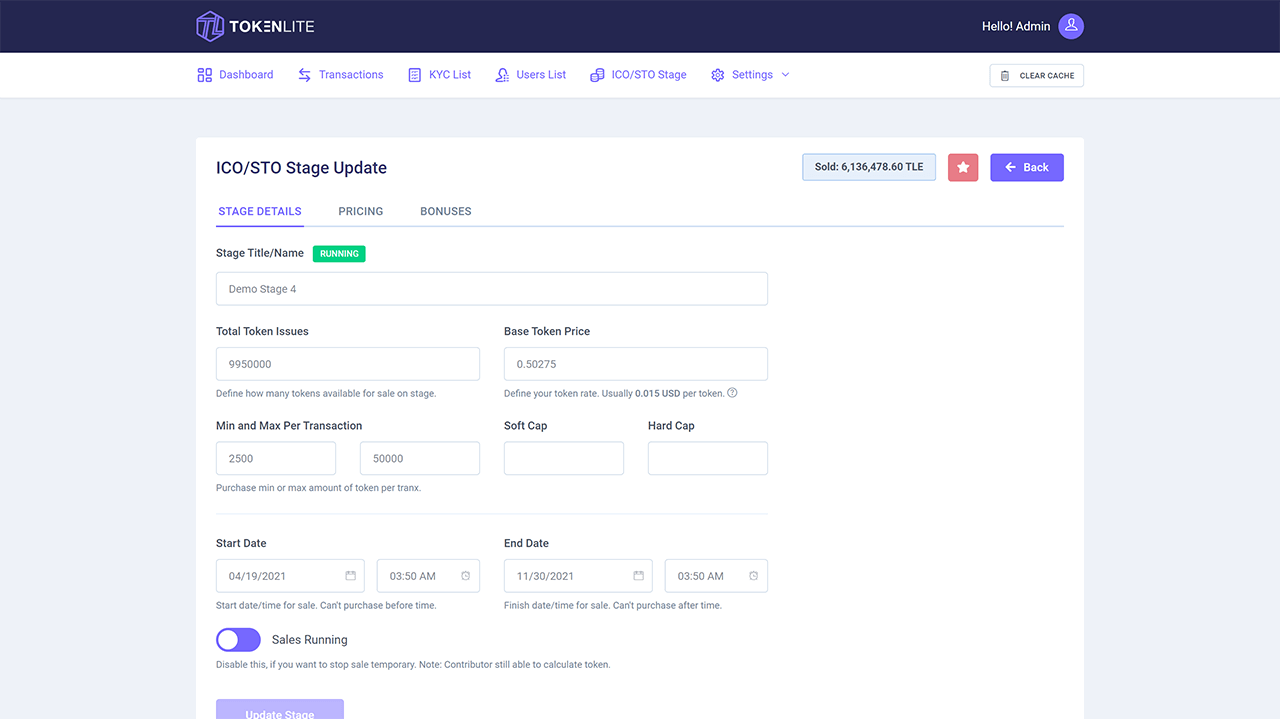Switch to the Bonuses tab
Image resolution: width=1280 pixels, height=720 pixels.
pyautogui.click(x=445, y=211)
